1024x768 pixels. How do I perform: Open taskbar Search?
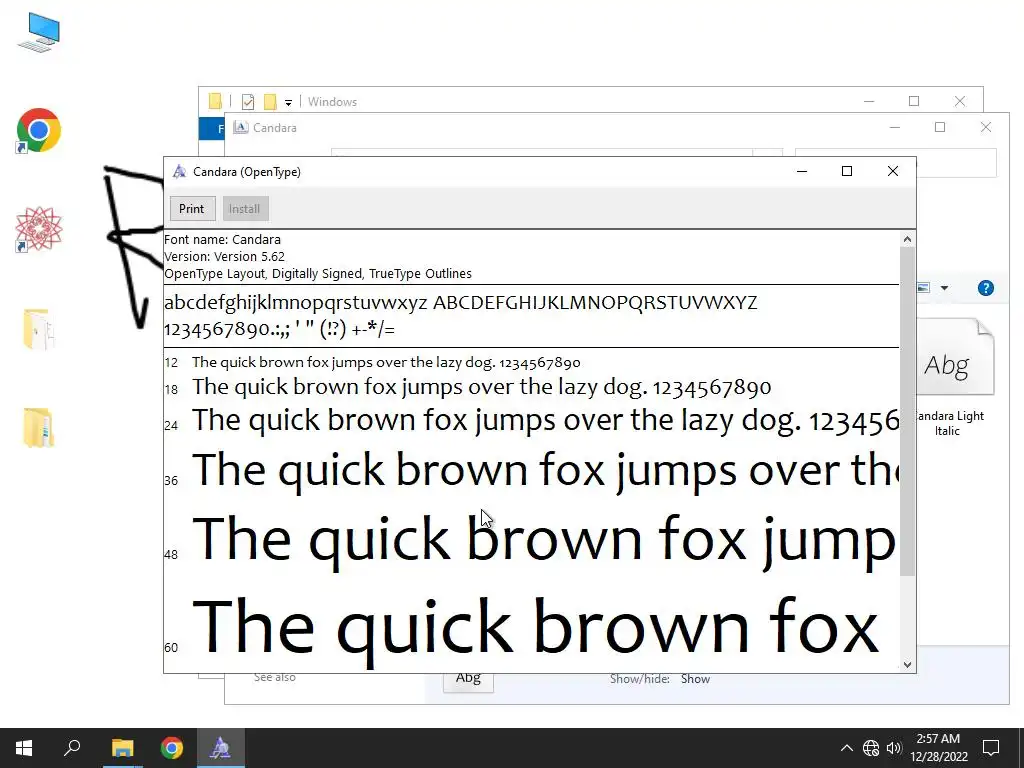pyautogui.click(x=72, y=748)
